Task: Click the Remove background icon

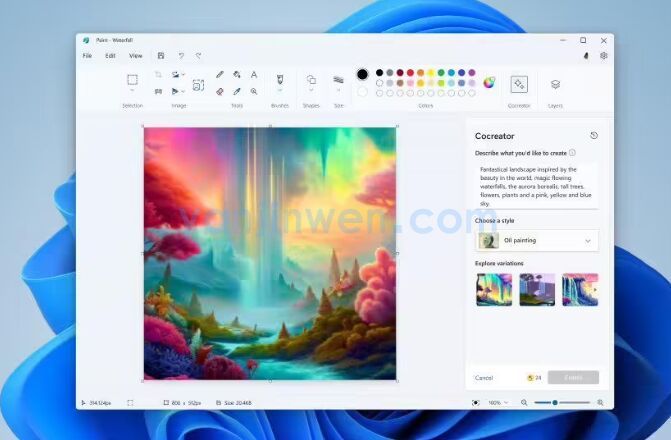Action: 198,85
